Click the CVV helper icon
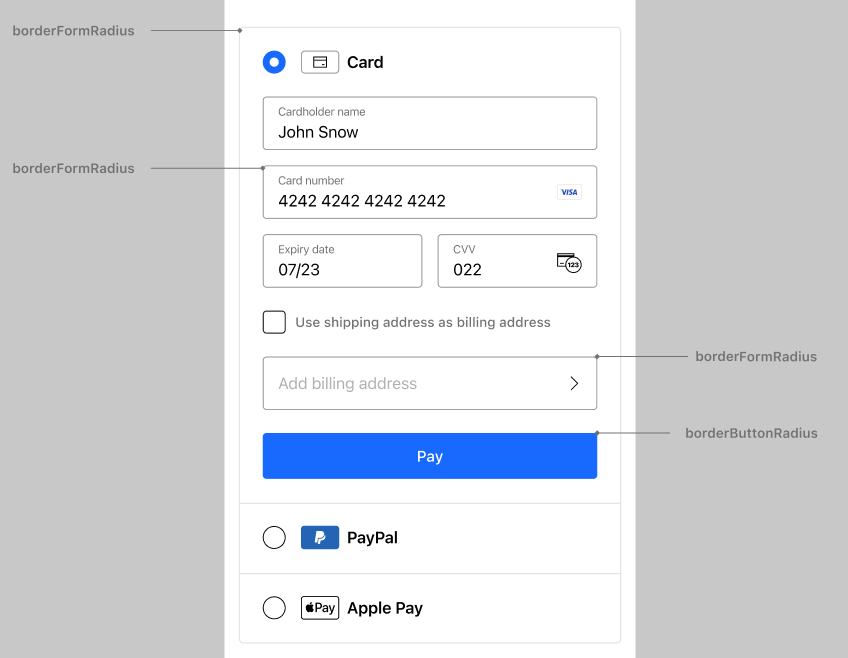848x658 pixels. (571, 261)
